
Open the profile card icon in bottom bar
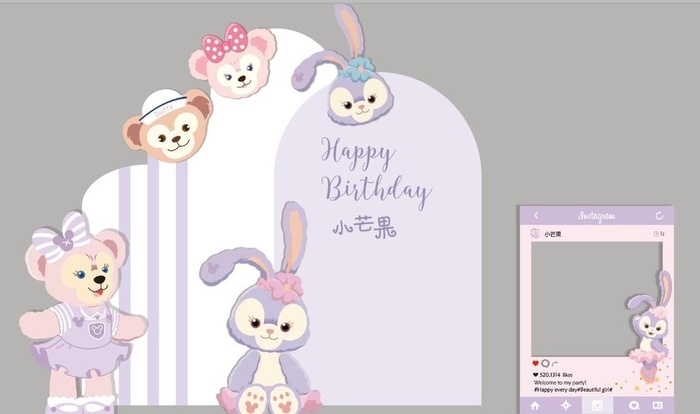(658, 406)
